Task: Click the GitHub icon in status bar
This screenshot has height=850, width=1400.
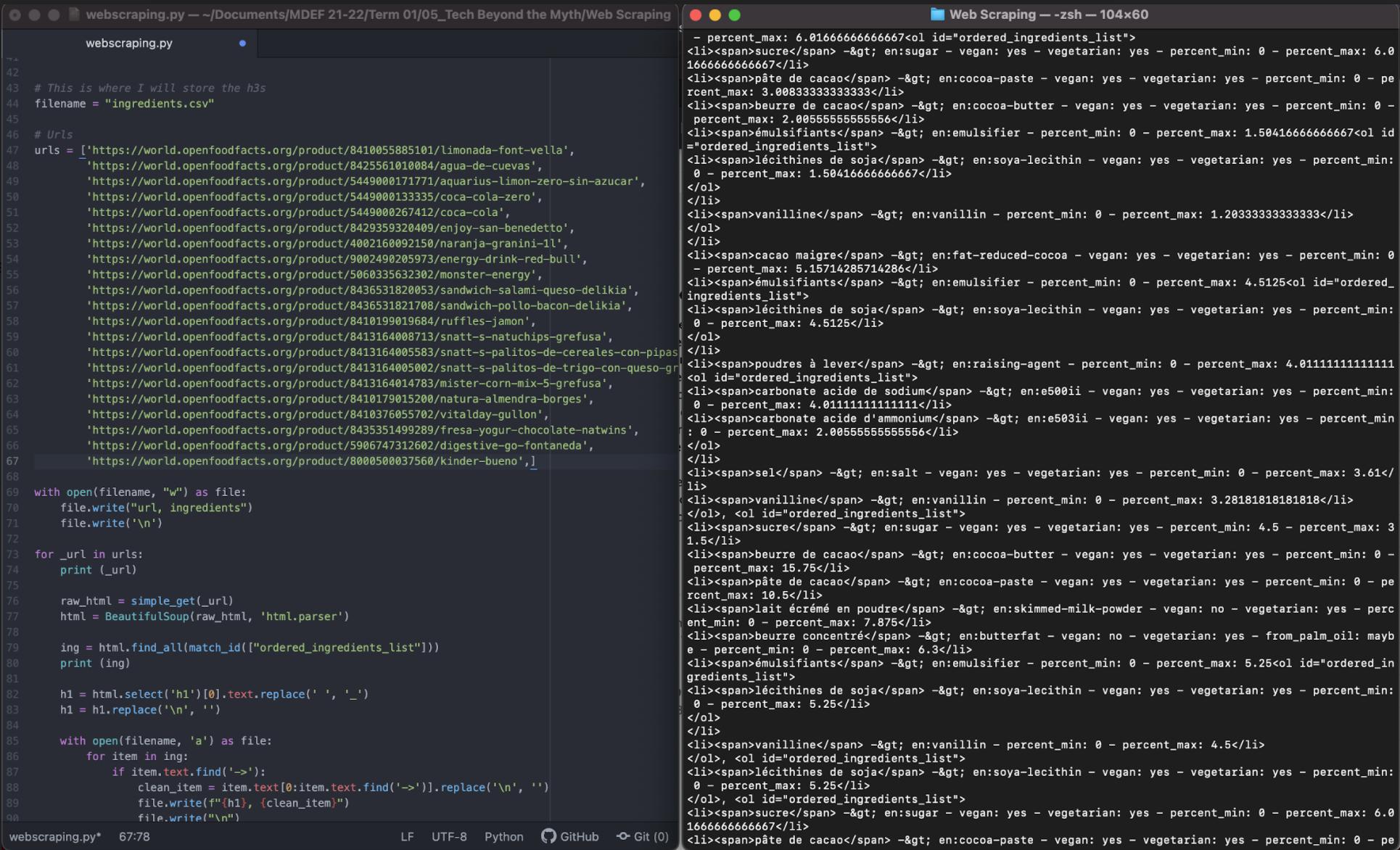Action: click(x=548, y=836)
